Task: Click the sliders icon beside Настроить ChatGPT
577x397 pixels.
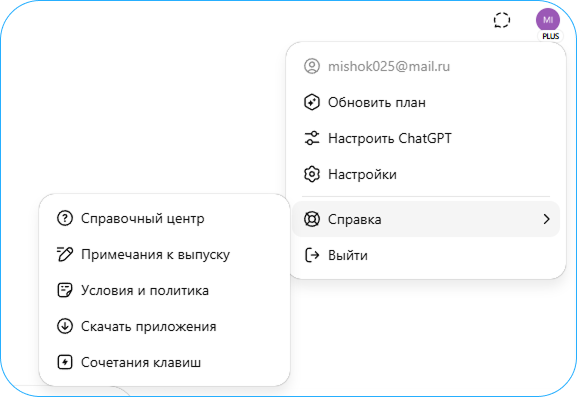Action: (x=312, y=138)
